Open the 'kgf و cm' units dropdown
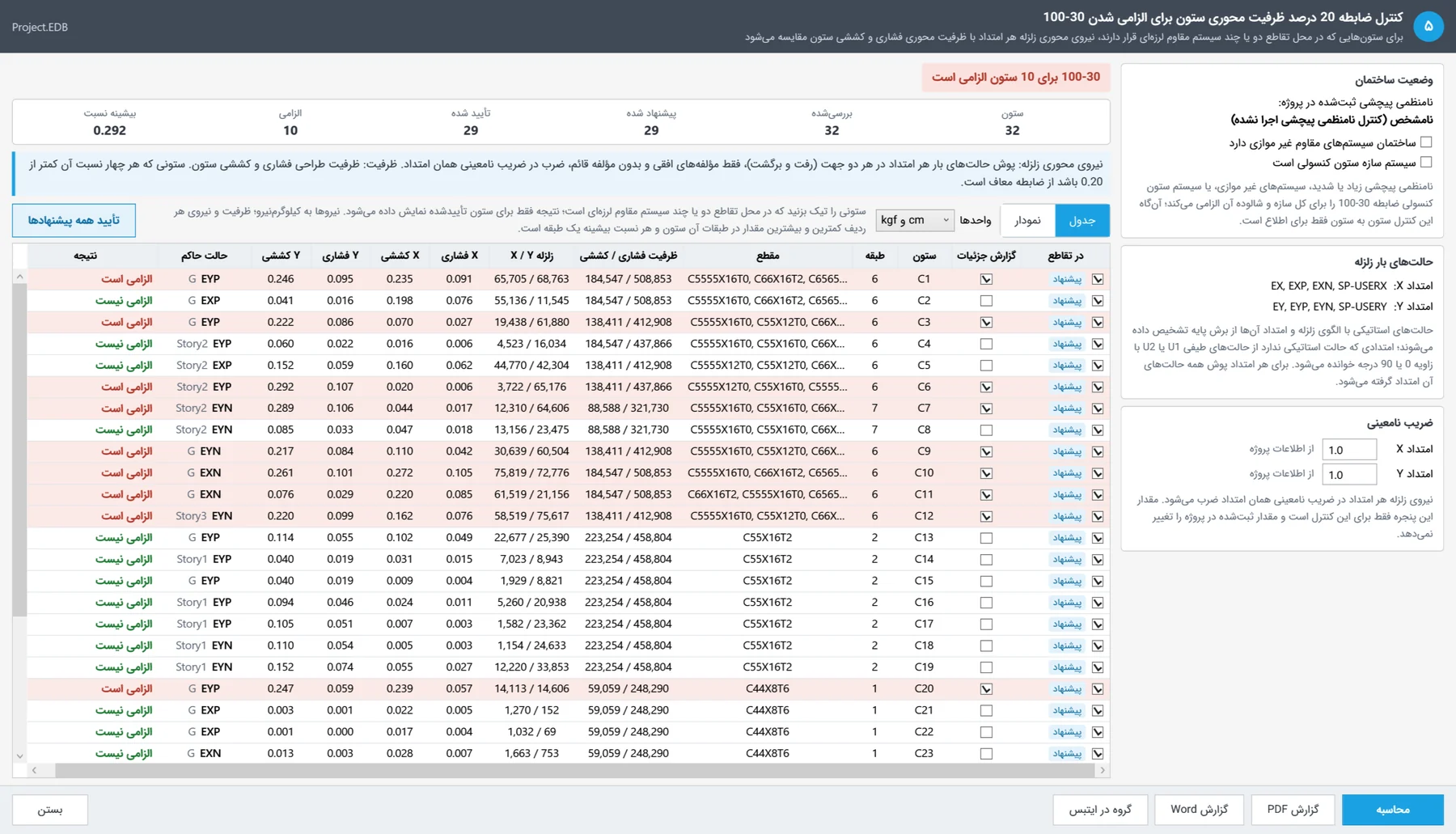 pyautogui.click(x=915, y=220)
